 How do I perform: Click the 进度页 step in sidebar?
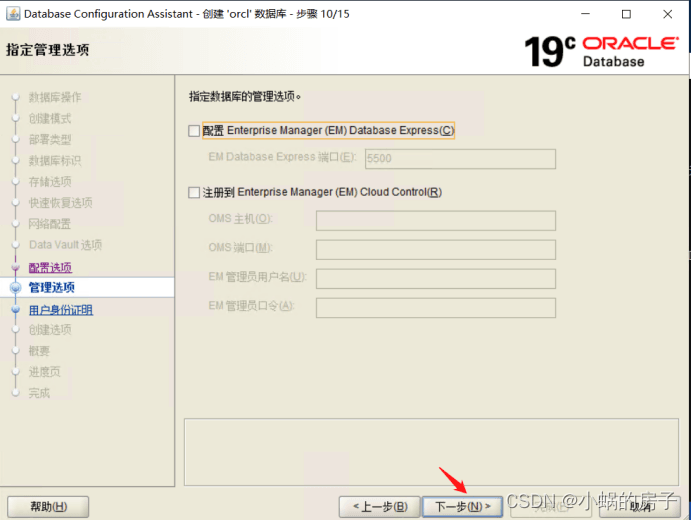point(45,372)
